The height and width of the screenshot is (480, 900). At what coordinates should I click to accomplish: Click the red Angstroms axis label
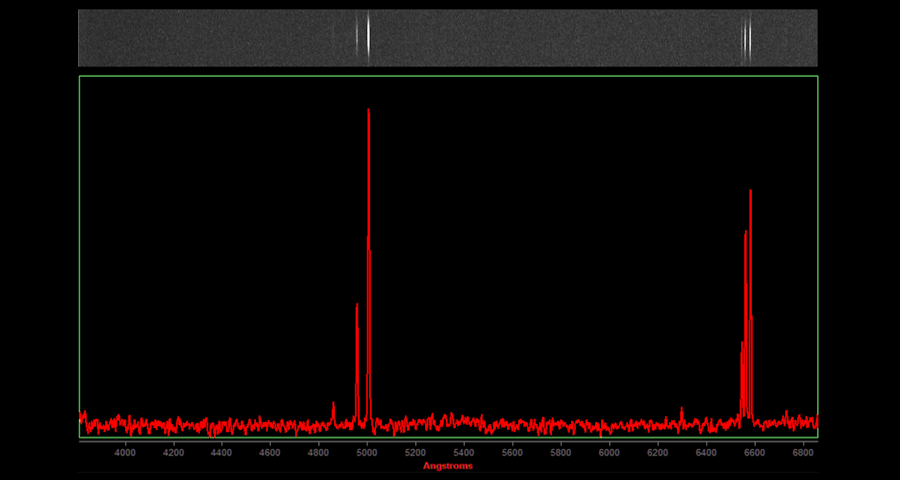[x=447, y=466]
